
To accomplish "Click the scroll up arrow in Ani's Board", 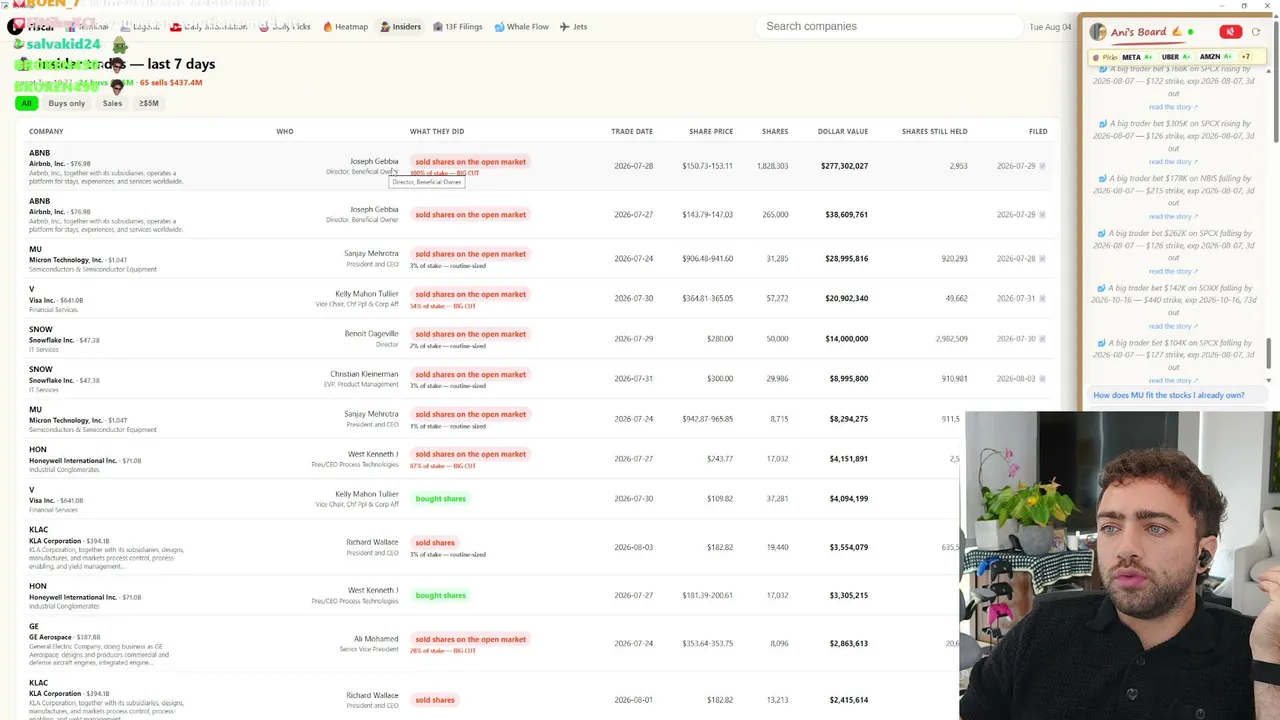I will tap(1269, 71).
